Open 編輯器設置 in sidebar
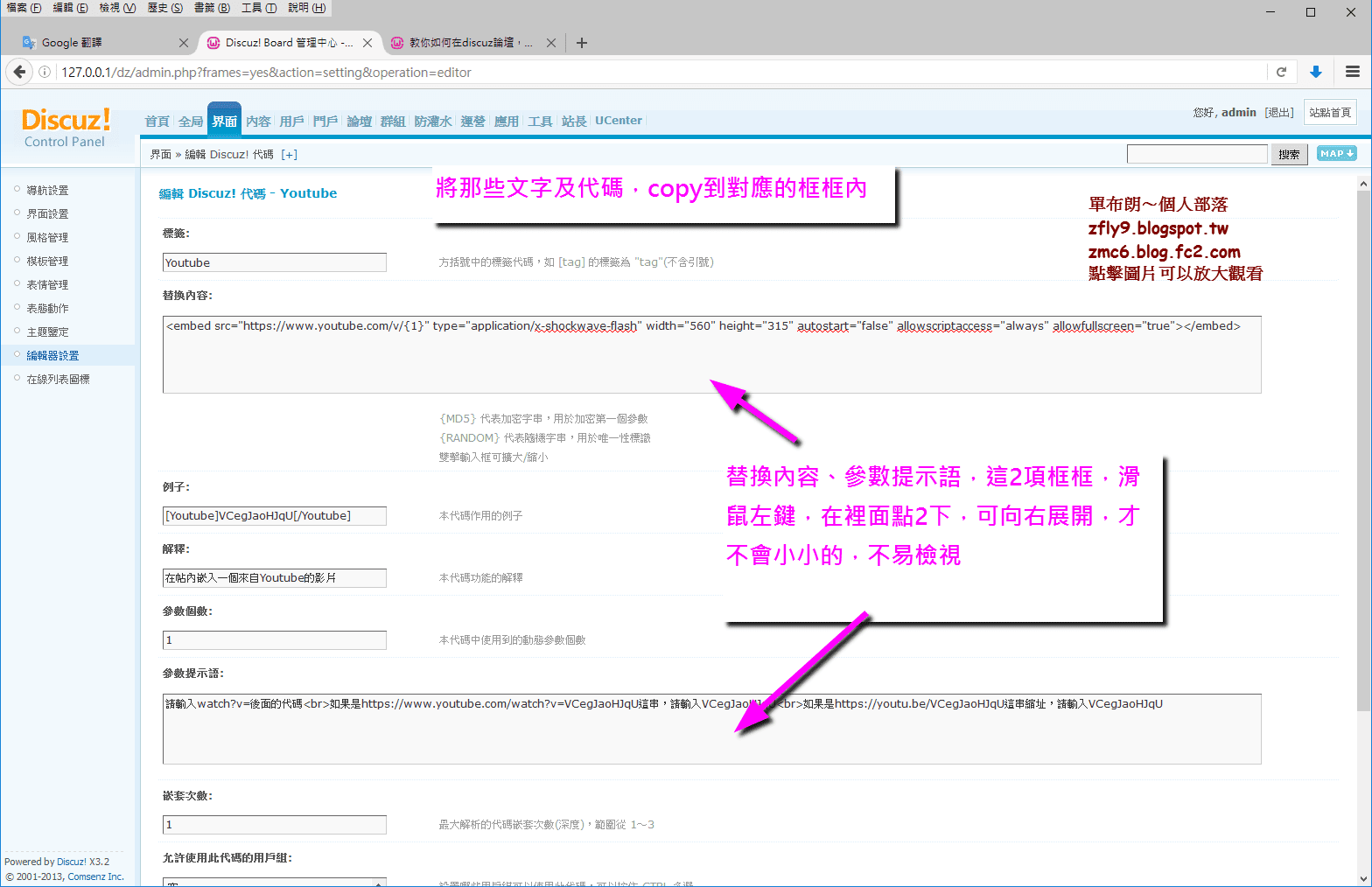This screenshot has height=887, width=1372. 52,356
